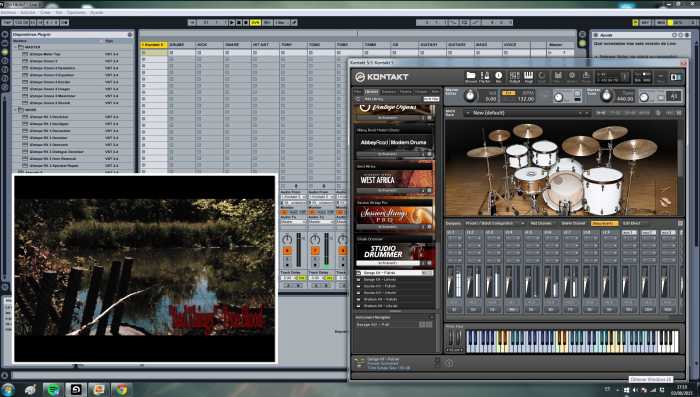This screenshot has height=397, width=700.
Task: Click the Record button in Ableton transport
Action: [x=246, y=22]
